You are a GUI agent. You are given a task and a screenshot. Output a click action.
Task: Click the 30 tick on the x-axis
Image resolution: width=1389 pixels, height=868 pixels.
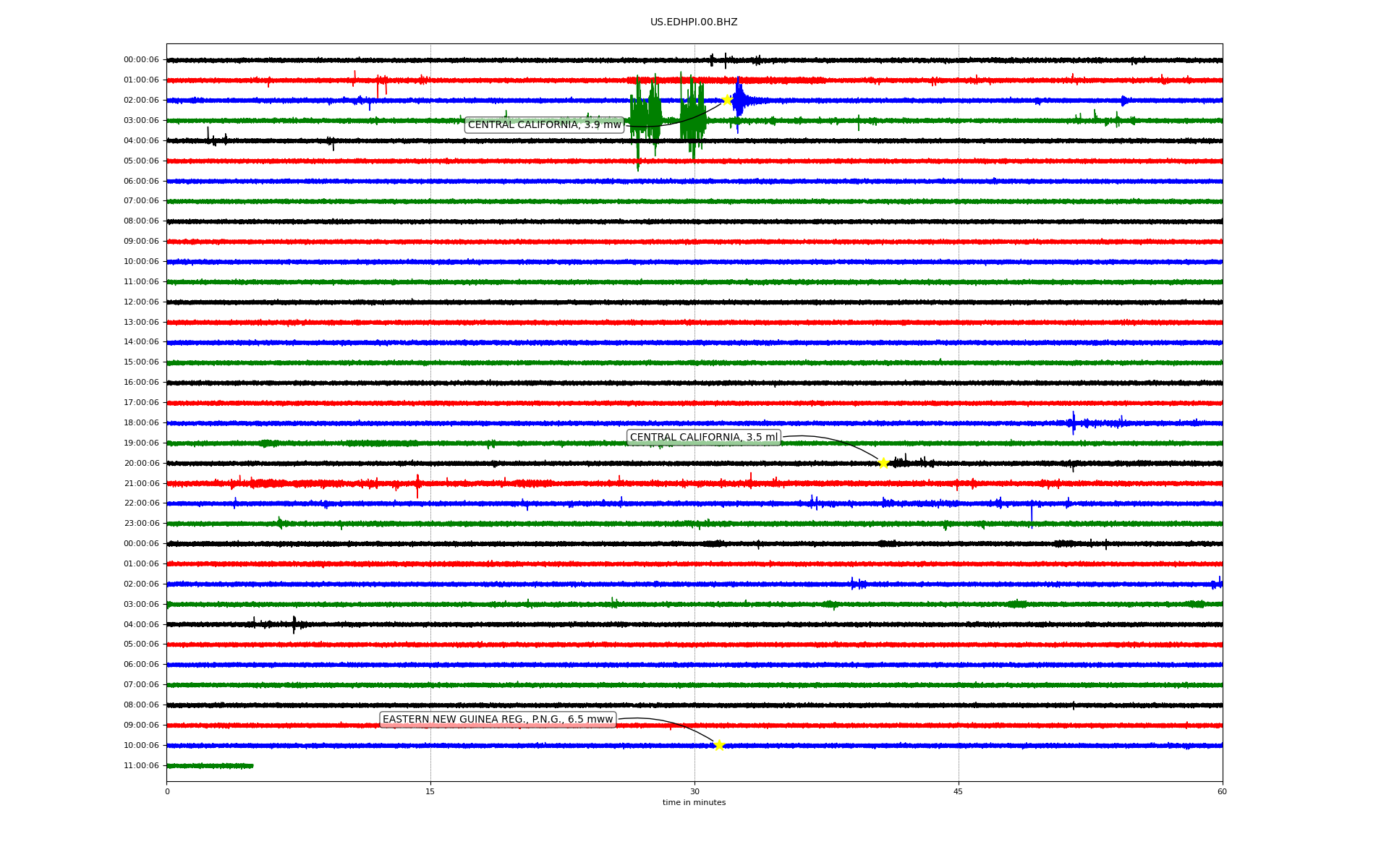pyautogui.click(x=694, y=791)
